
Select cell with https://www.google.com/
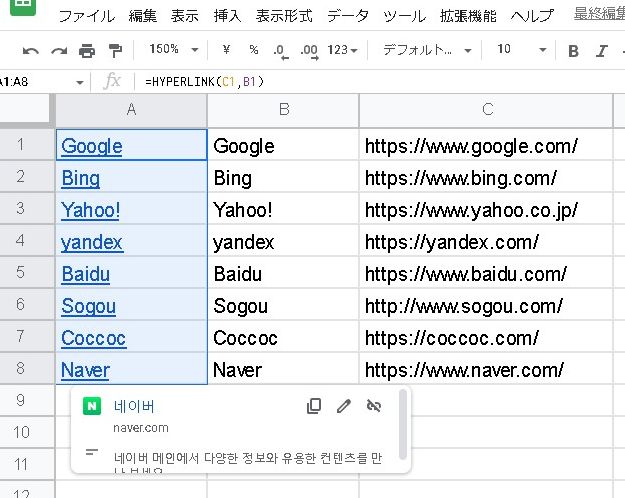pos(486,145)
